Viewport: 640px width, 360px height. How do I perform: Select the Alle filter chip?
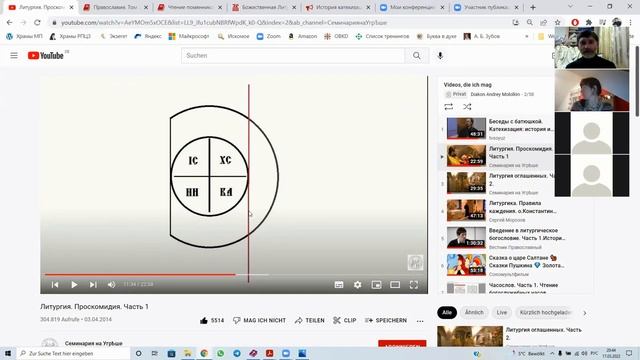447,312
